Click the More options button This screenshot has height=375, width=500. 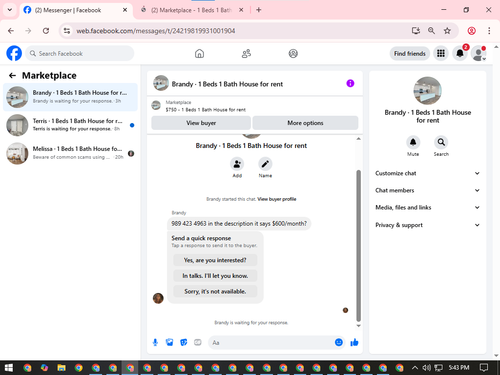[x=305, y=123]
